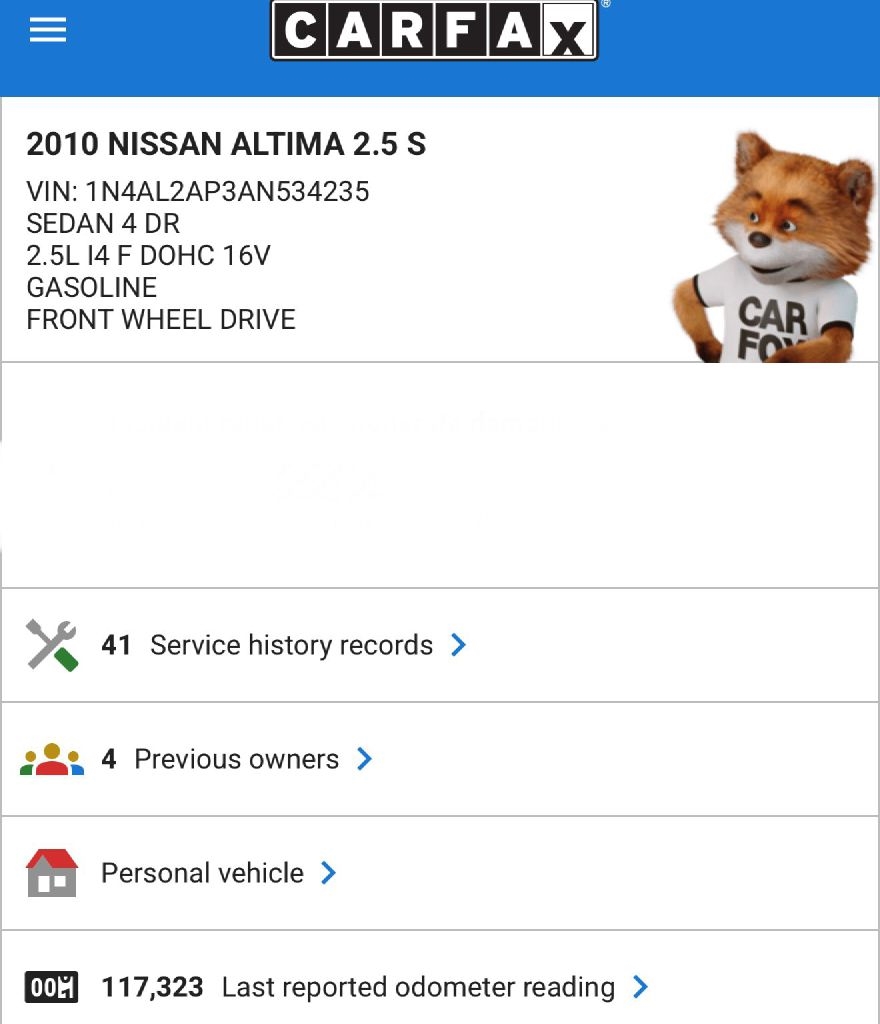Click the odometer counter icon
Image resolution: width=880 pixels, height=1024 pixels.
pos(52,988)
